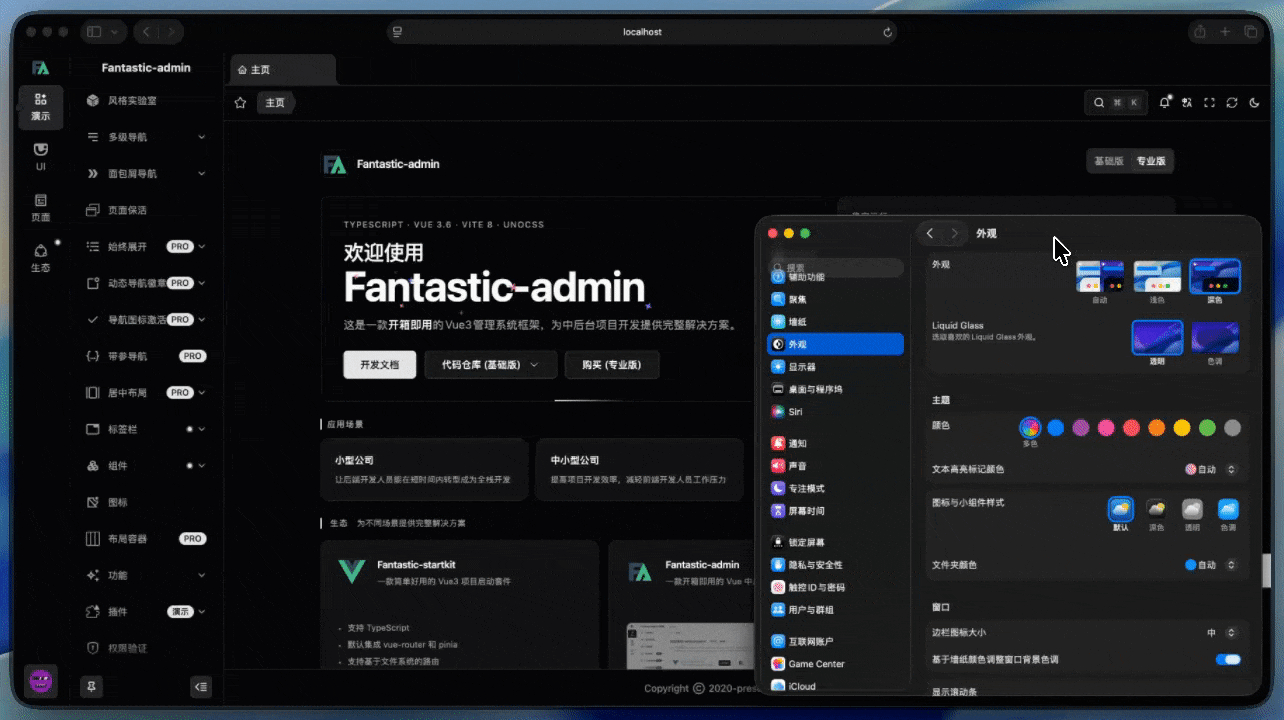Open the 代码仓库 (基础版) dropdown
This screenshot has height=720, width=1284.
coord(491,365)
